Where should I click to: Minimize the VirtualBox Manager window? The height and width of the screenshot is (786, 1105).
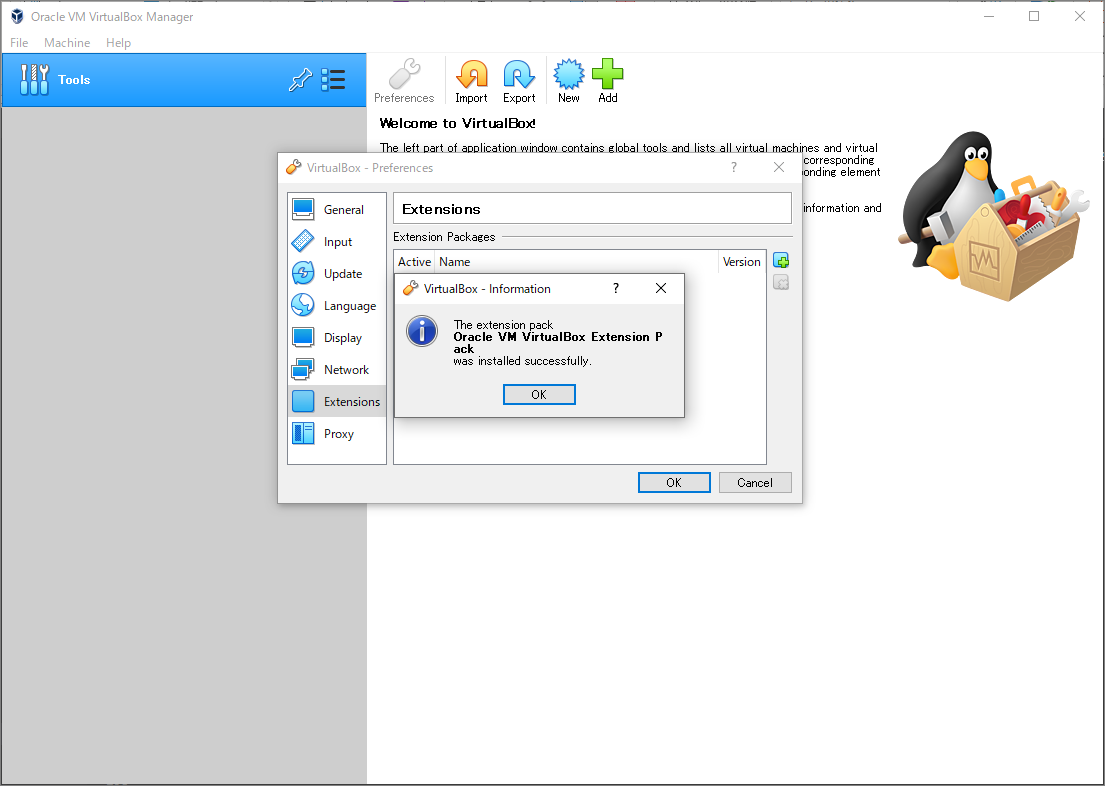point(989,16)
